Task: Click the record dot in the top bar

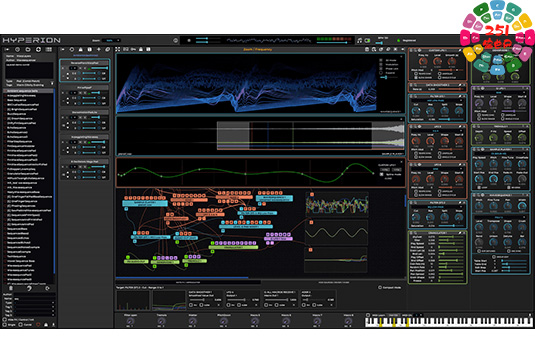Action: (189, 40)
